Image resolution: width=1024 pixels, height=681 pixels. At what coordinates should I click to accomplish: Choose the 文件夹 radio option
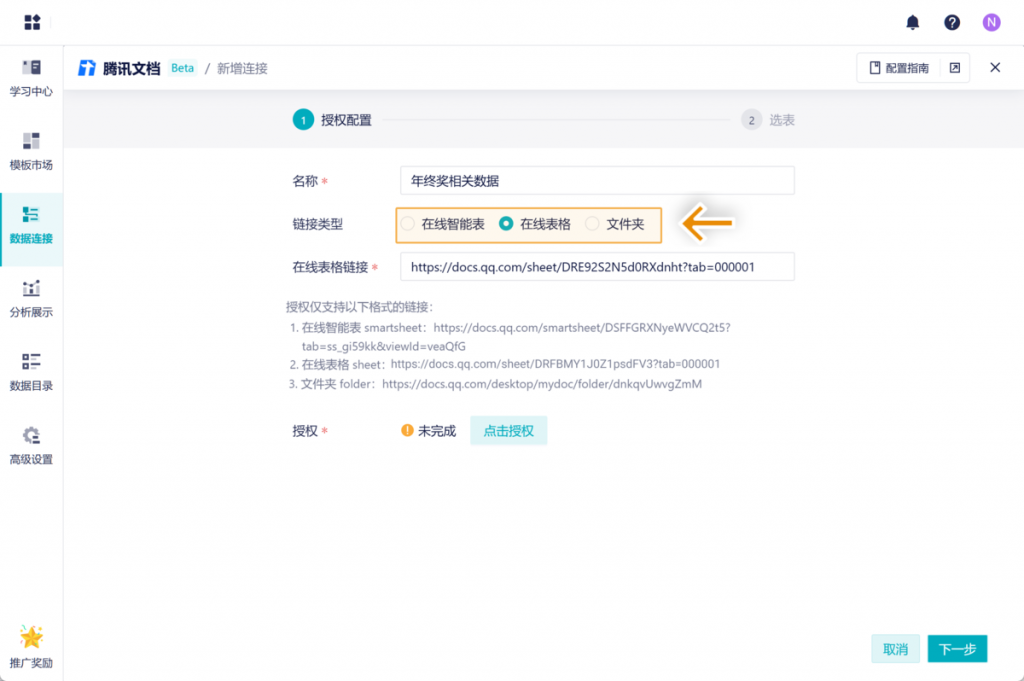tap(593, 224)
